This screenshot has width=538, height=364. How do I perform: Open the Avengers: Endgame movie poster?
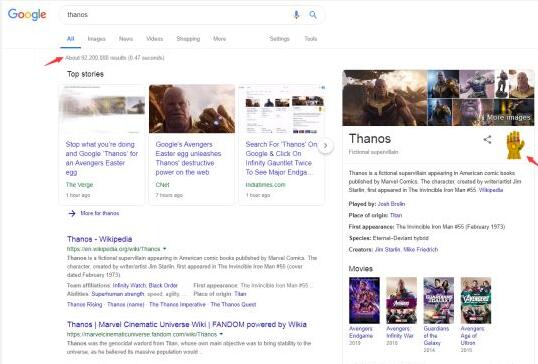tap(364, 301)
